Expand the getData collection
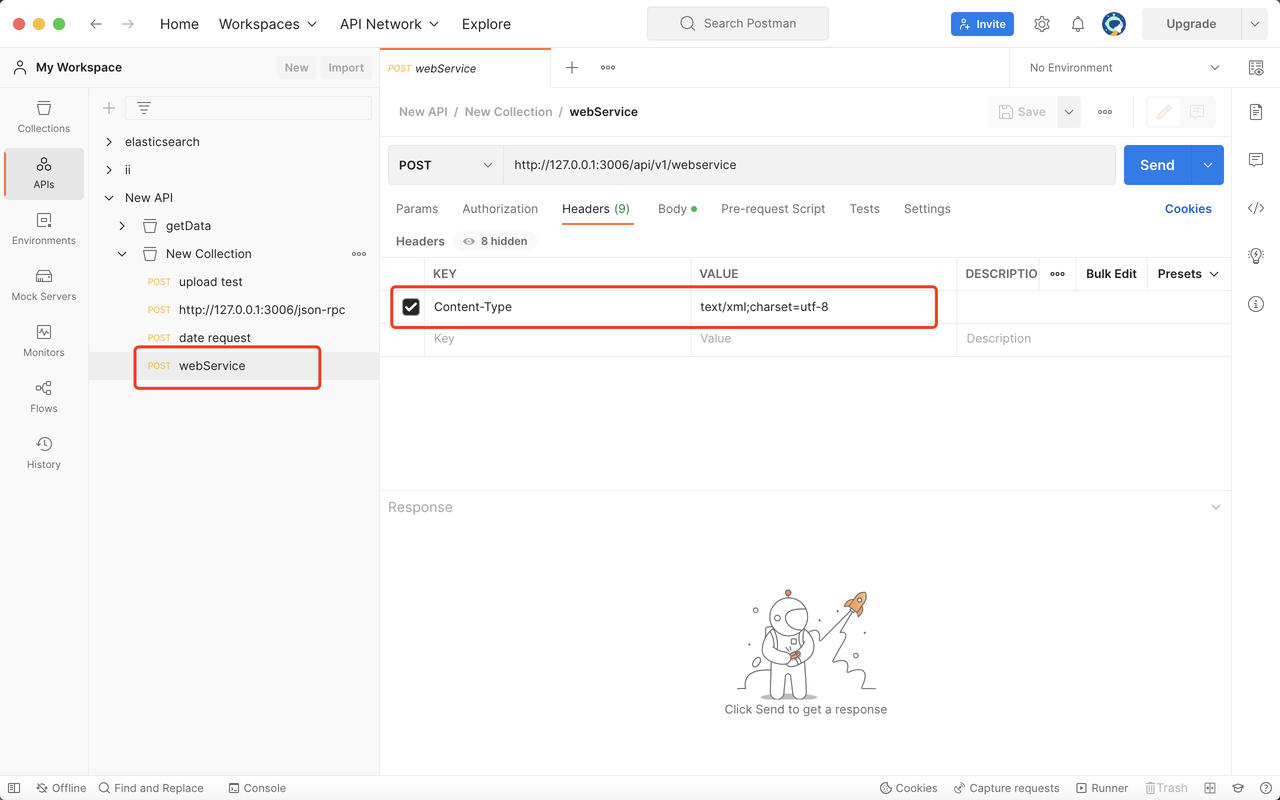1280x800 pixels. pyautogui.click(x=122, y=226)
